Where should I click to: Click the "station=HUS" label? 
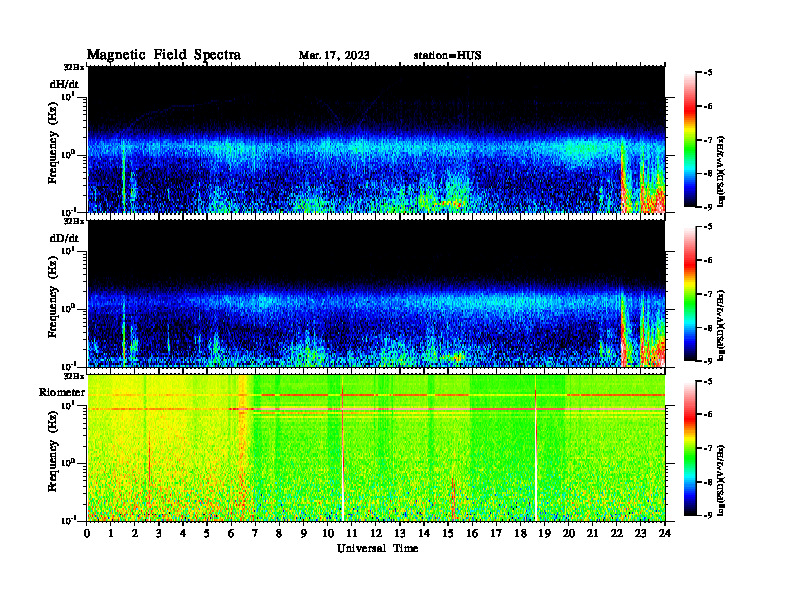pyautogui.click(x=448, y=56)
